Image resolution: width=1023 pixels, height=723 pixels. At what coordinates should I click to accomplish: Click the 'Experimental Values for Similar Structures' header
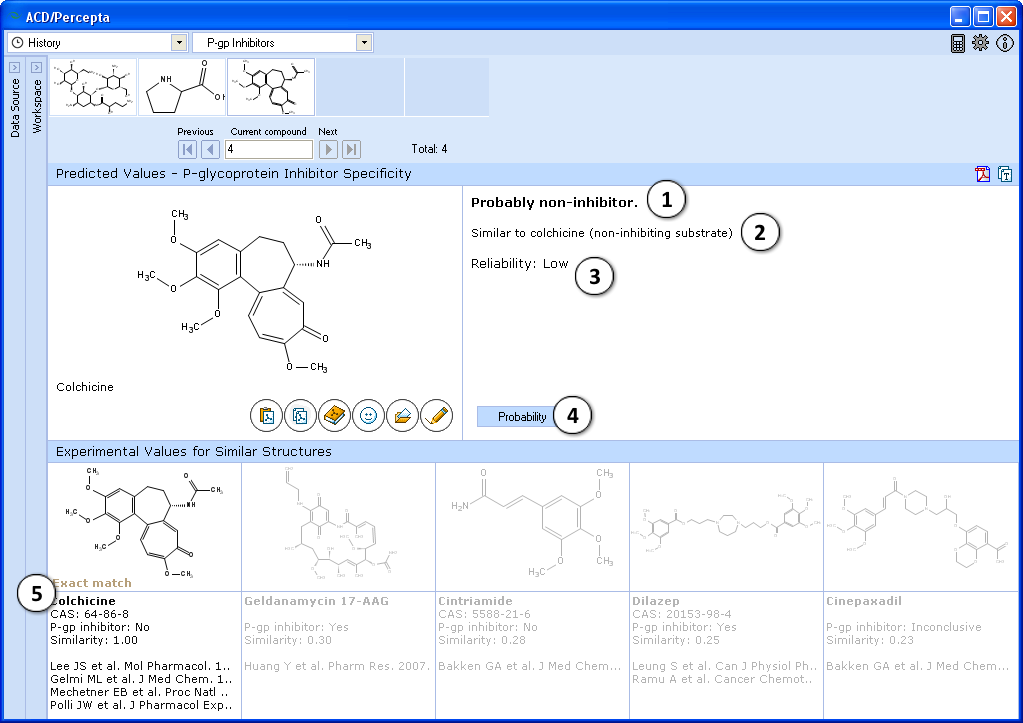tap(194, 452)
